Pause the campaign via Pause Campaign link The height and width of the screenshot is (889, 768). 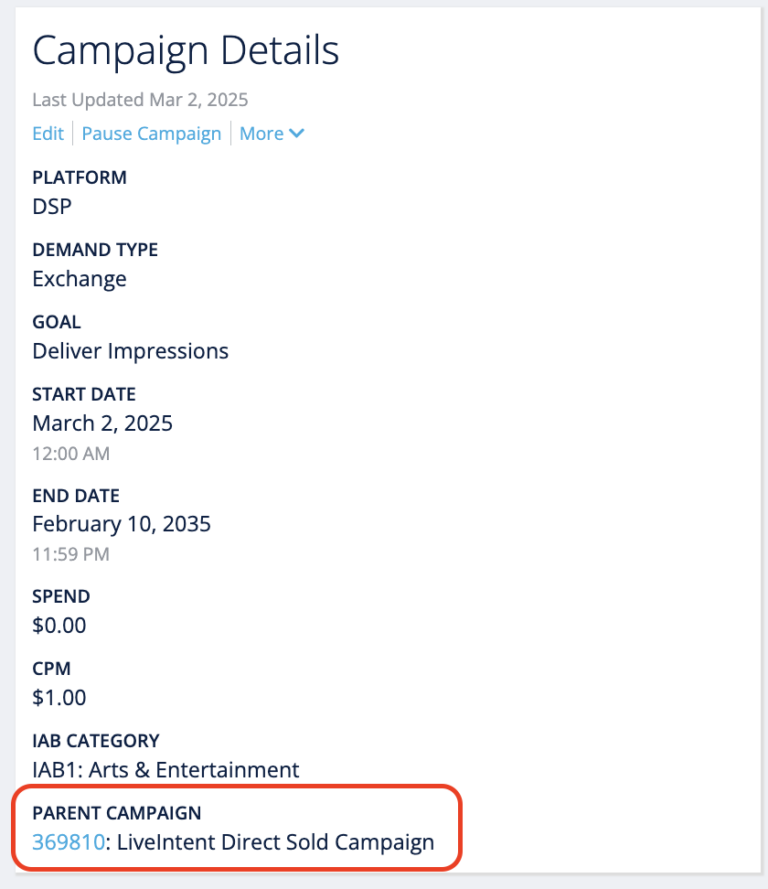tap(151, 133)
